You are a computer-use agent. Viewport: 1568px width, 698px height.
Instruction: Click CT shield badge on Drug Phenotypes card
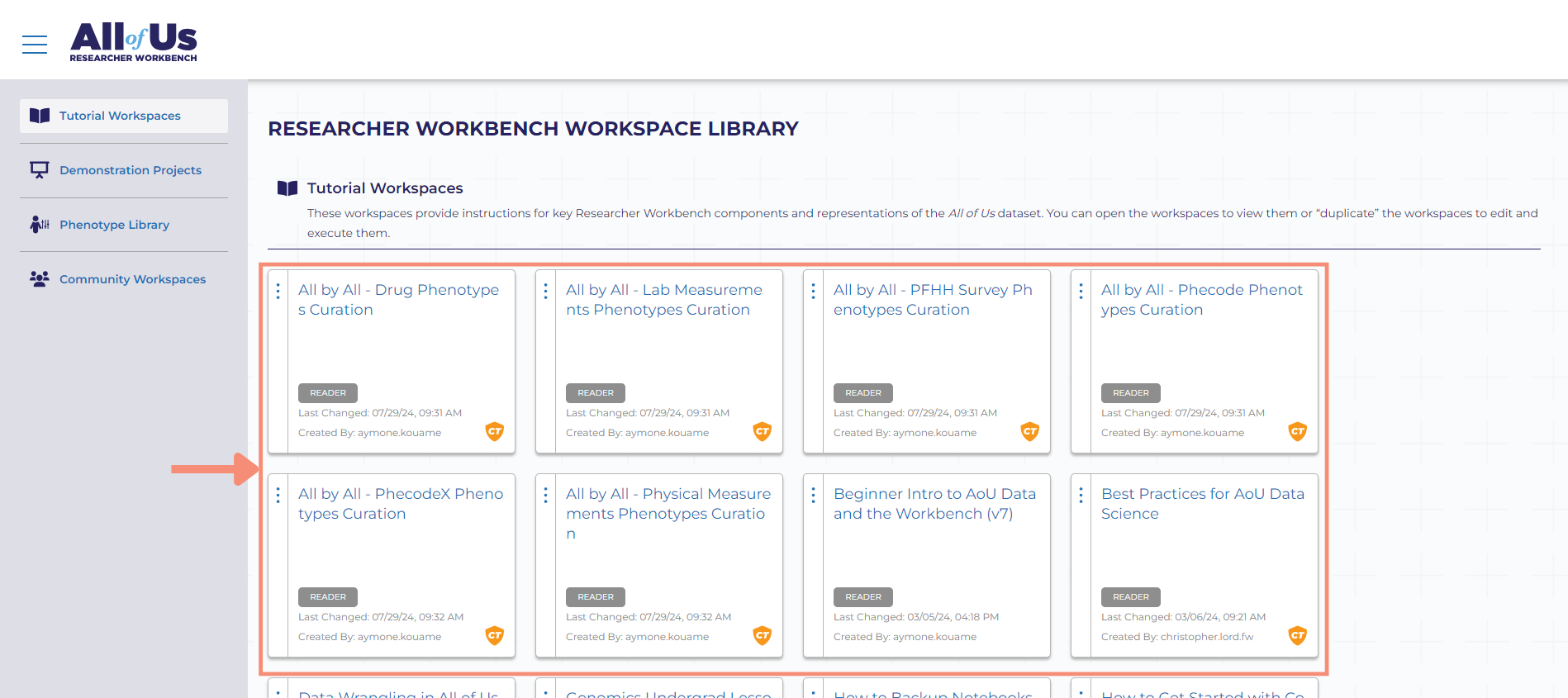tap(495, 431)
